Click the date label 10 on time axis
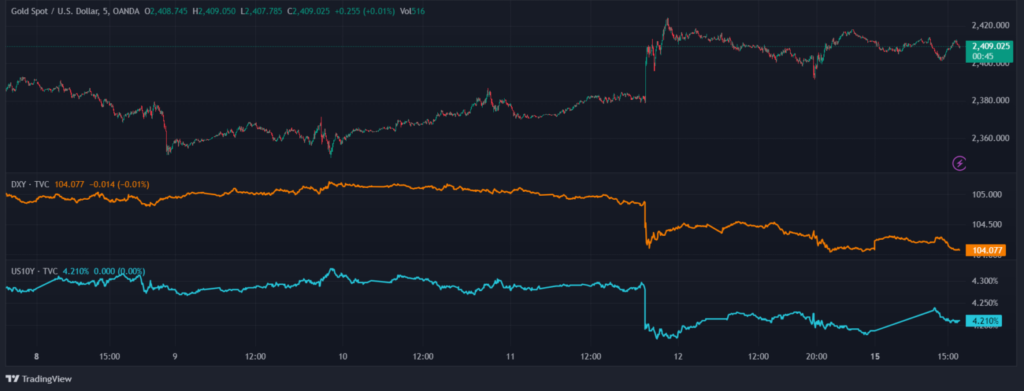The image size is (1024, 391). 343,356
